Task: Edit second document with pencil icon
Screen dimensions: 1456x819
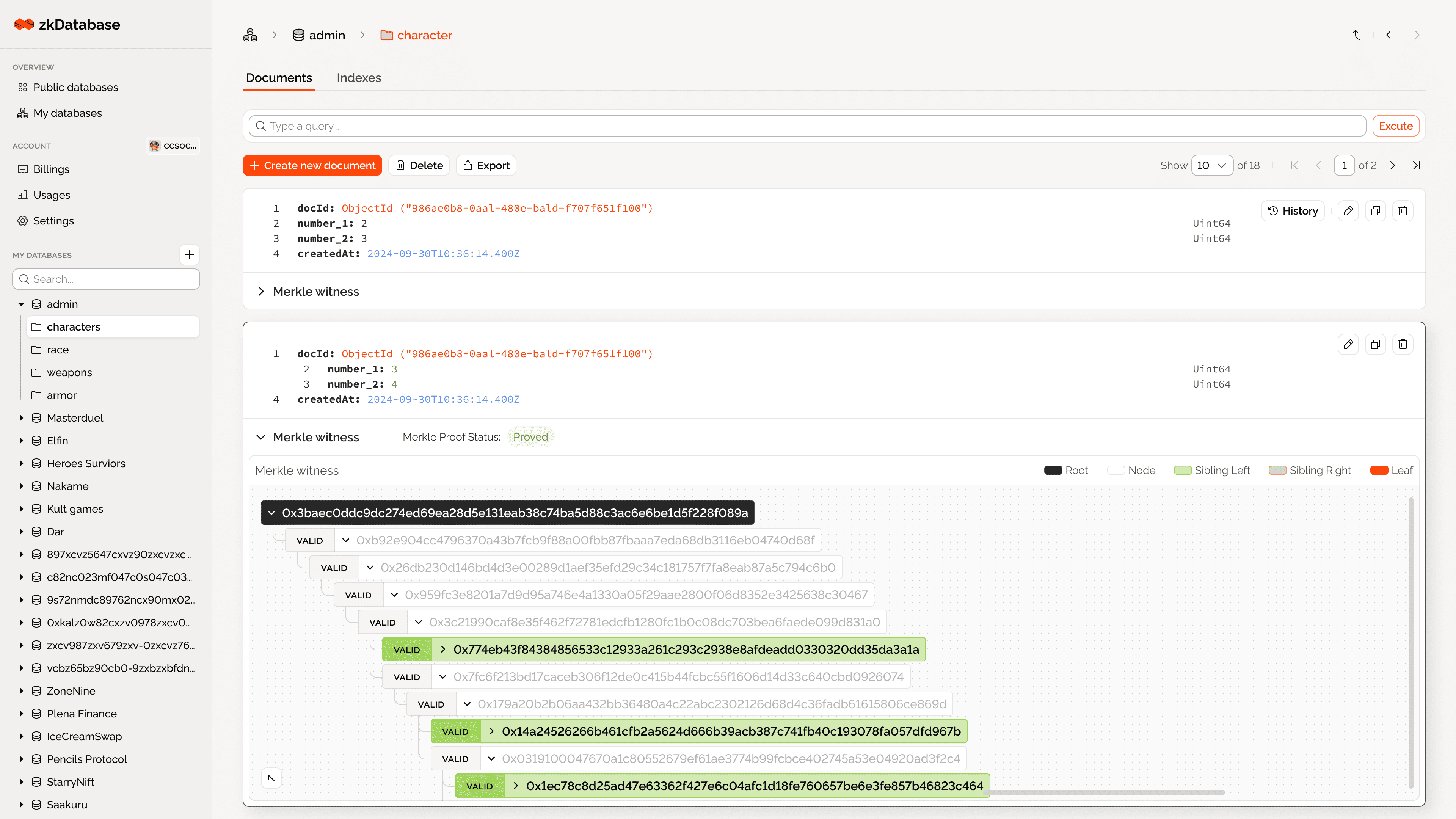Action: [x=1348, y=344]
